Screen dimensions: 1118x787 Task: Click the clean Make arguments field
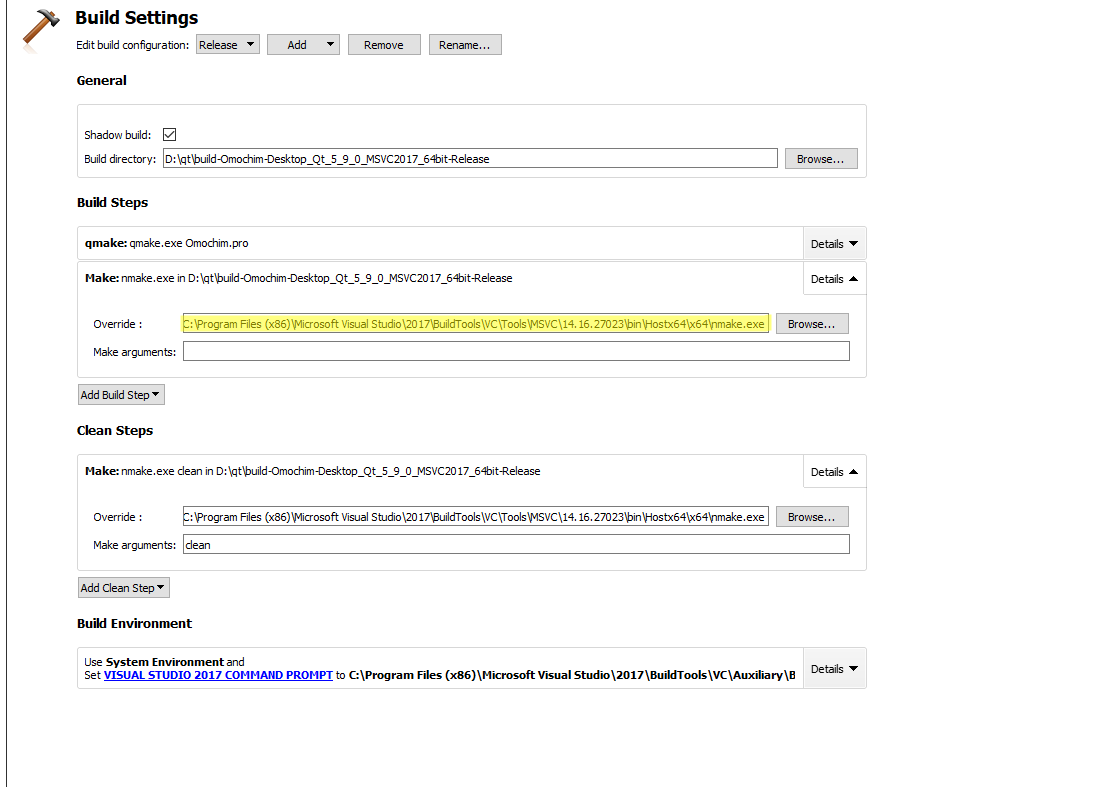click(x=515, y=544)
